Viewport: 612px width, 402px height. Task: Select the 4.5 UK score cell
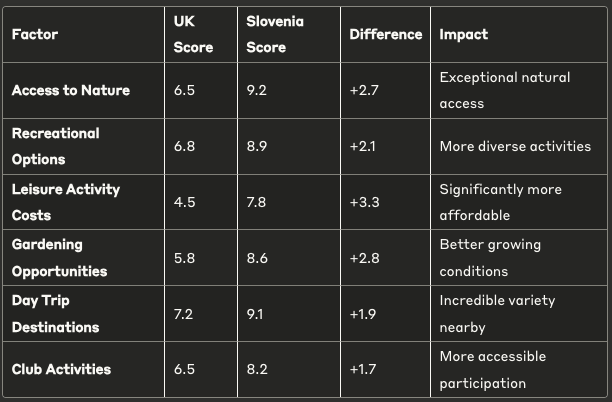(x=185, y=201)
